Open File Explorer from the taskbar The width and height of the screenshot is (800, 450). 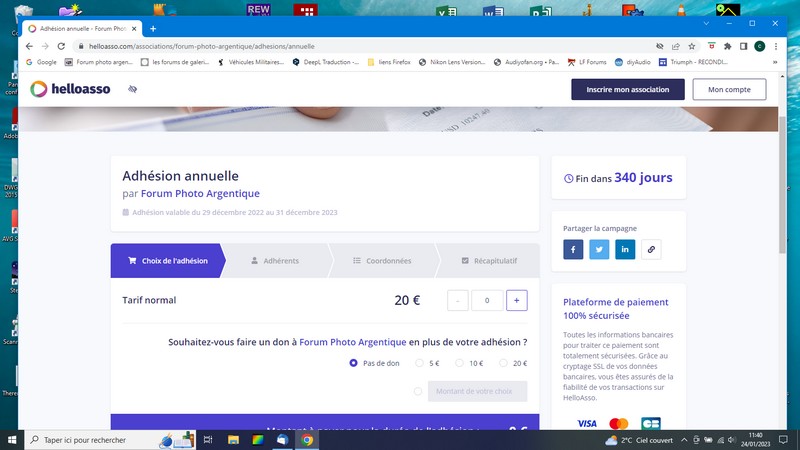[233, 440]
